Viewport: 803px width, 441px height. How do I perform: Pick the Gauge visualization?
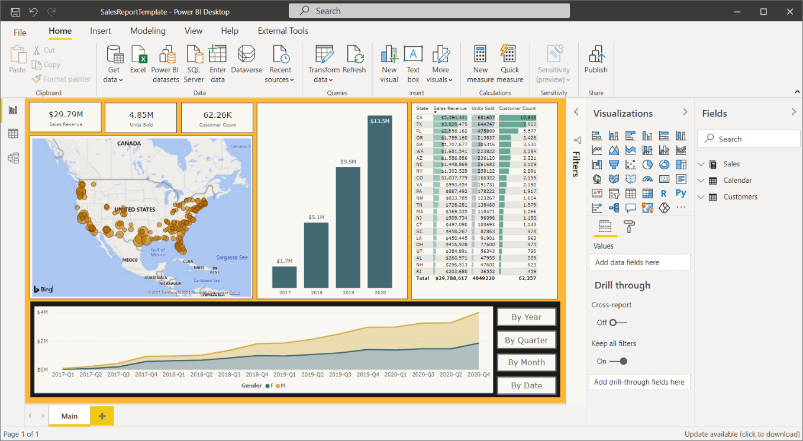647,179
